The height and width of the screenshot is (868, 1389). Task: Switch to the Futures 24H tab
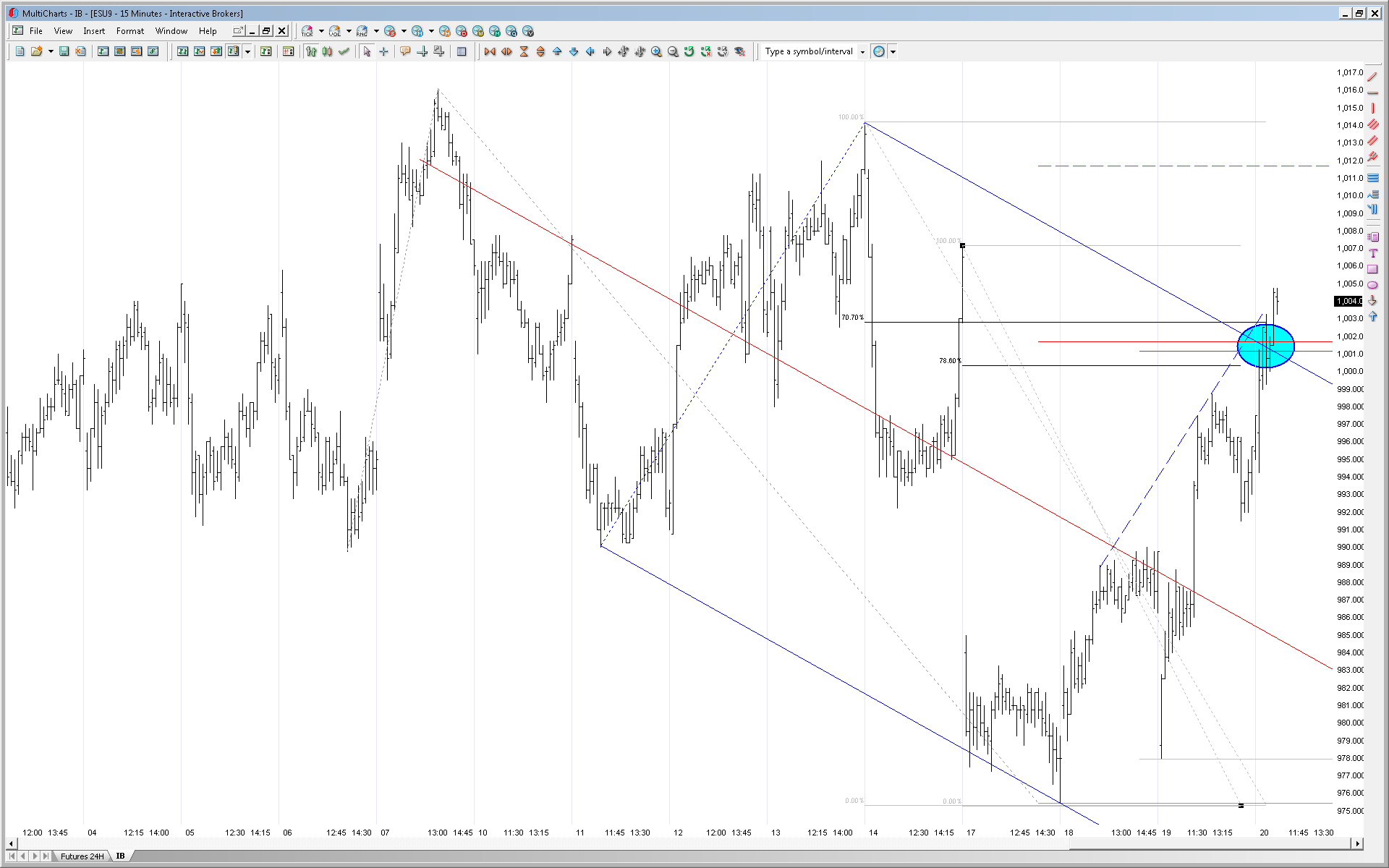82,856
